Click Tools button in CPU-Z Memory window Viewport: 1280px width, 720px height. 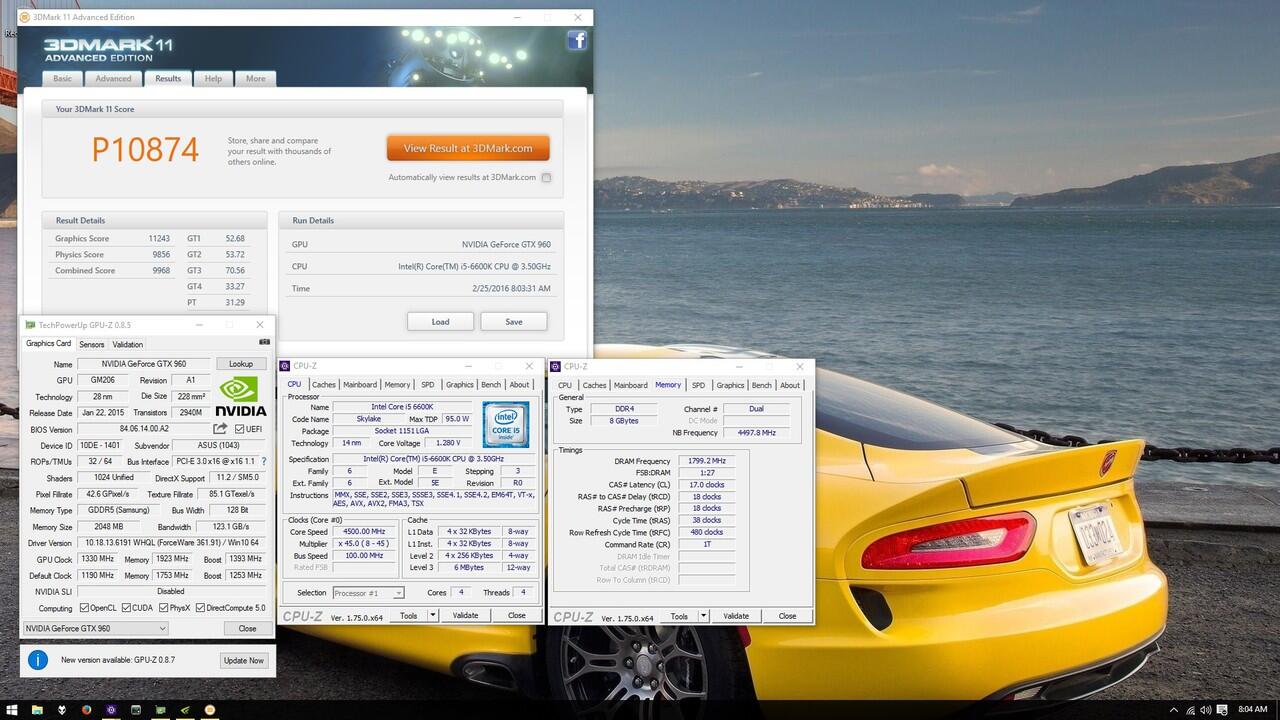(679, 616)
